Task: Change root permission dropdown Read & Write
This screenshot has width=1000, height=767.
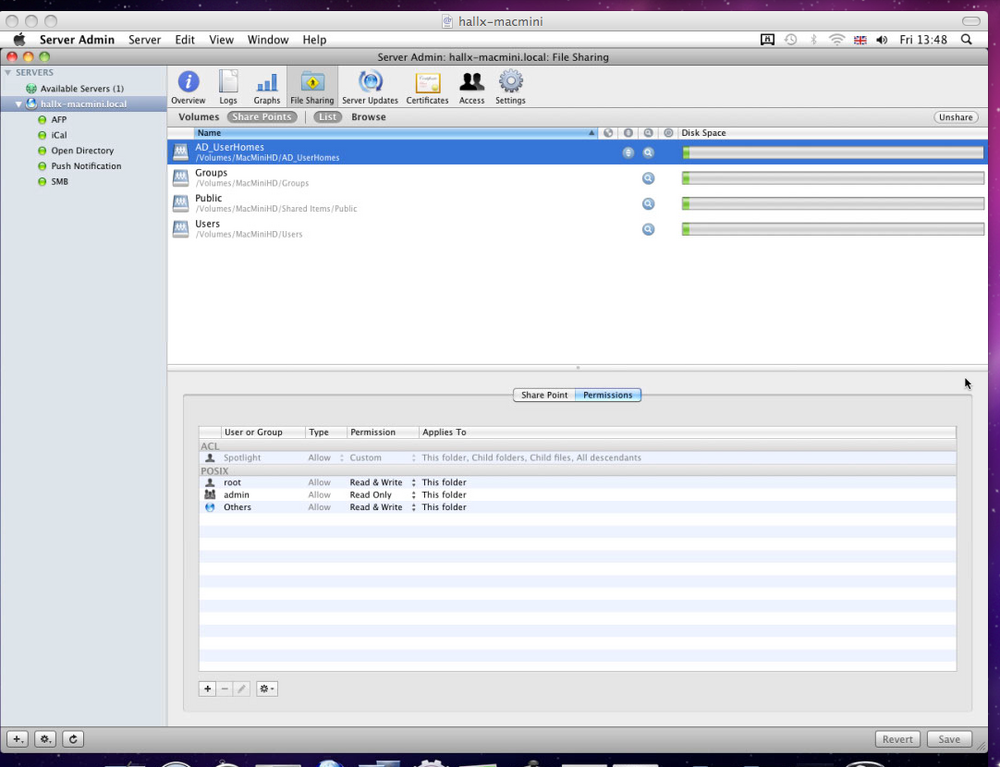Action: point(382,483)
